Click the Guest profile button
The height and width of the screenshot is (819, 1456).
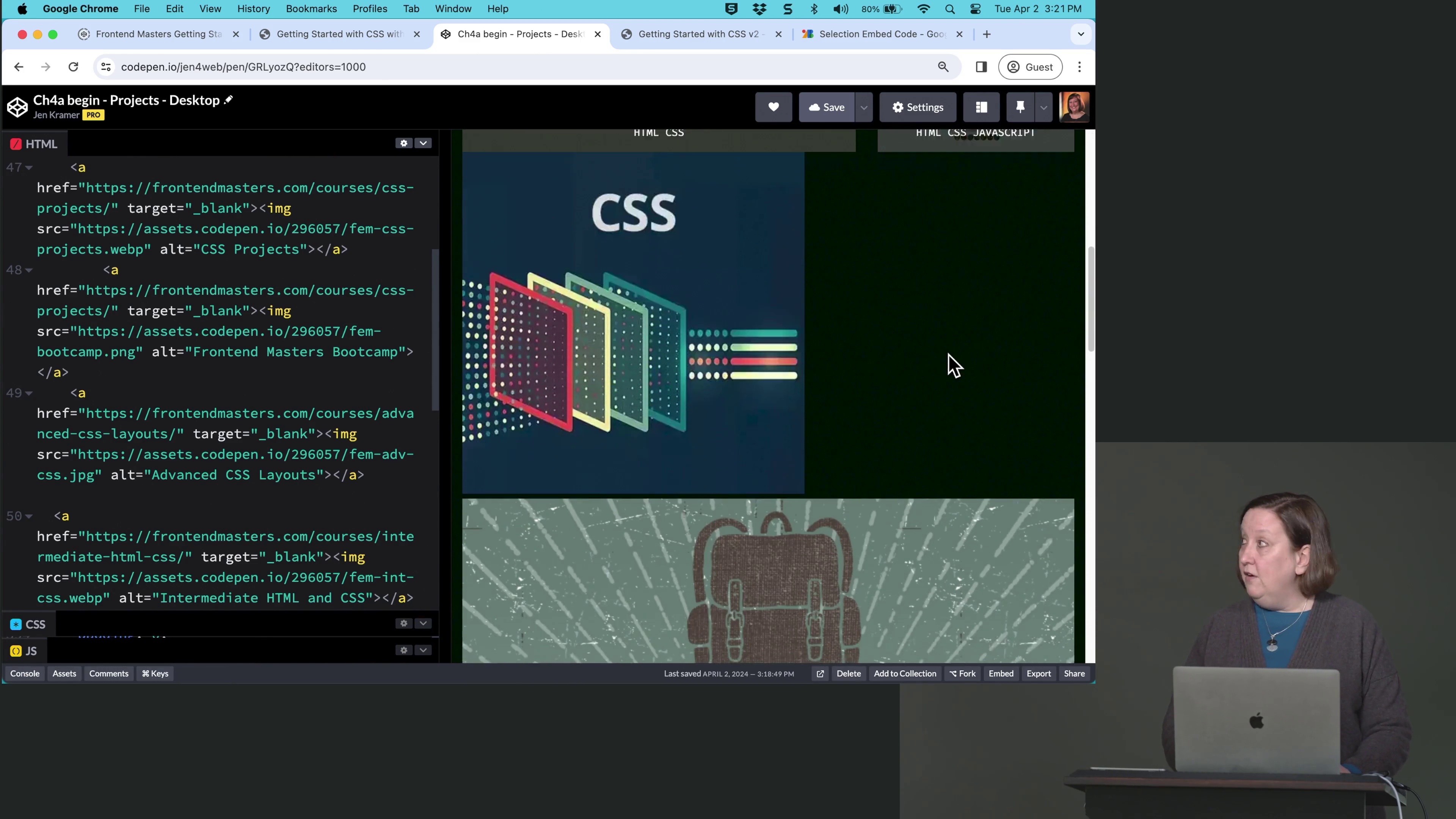[1031, 67]
